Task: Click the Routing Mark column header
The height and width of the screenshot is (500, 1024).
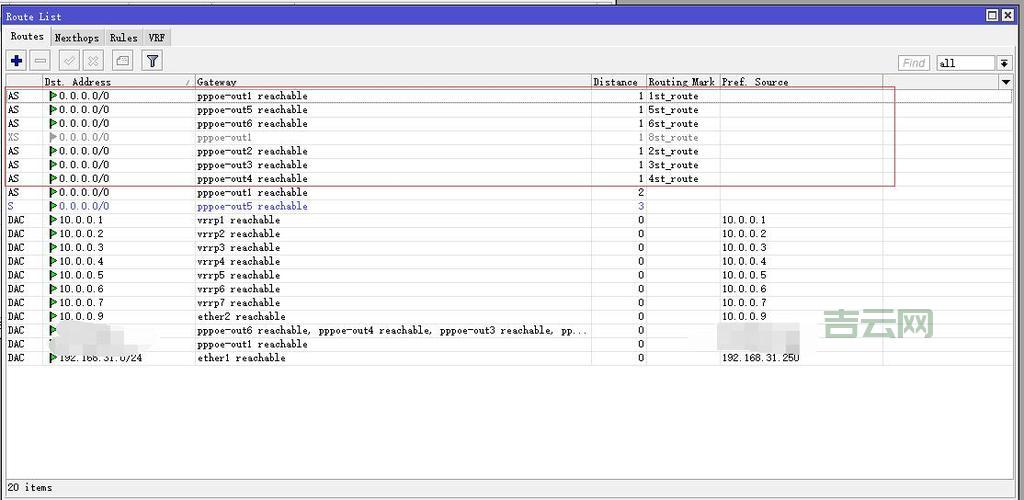Action: pyautogui.click(x=682, y=82)
